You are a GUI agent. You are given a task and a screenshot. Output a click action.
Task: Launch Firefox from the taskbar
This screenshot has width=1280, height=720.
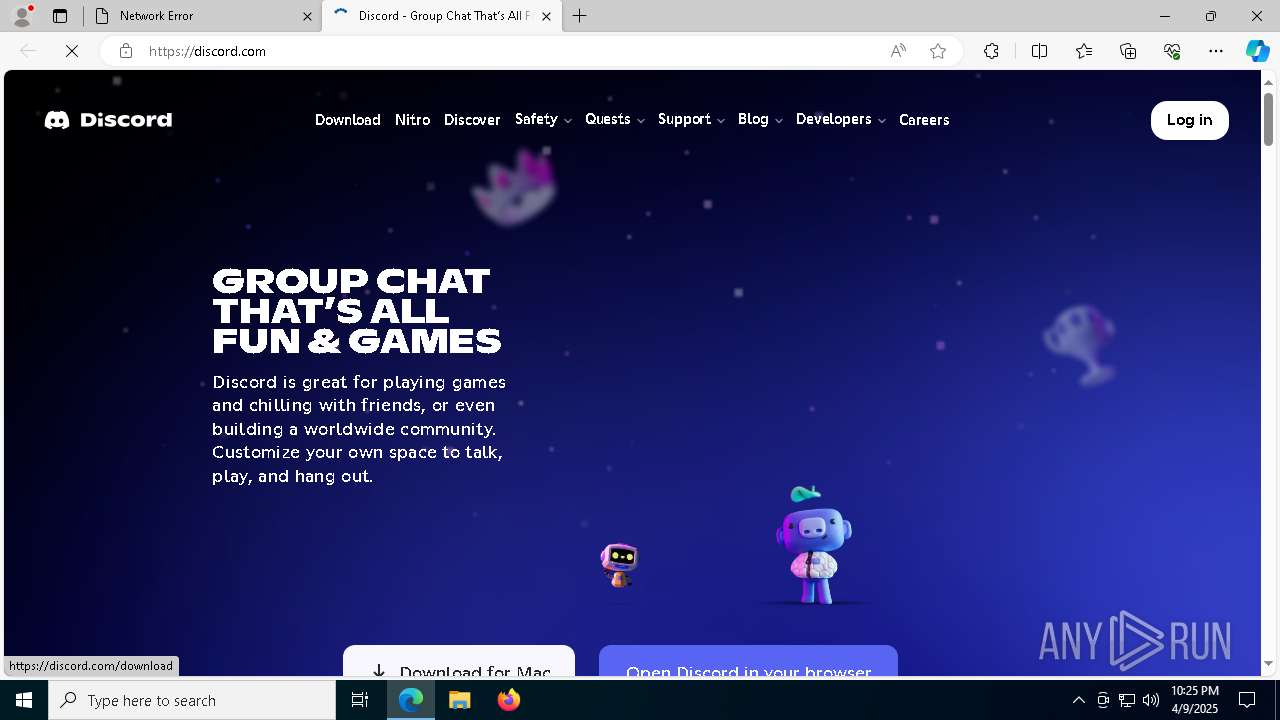coord(509,700)
